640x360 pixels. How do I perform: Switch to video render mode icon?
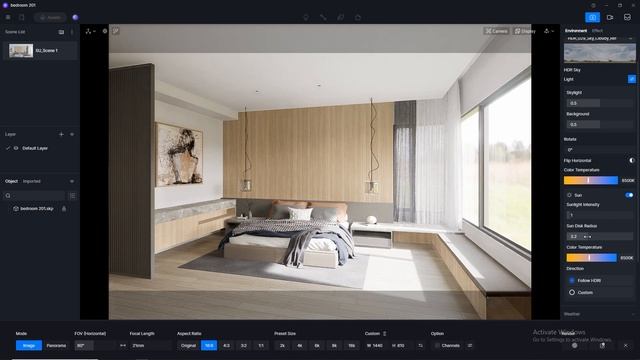tap(610, 17)
